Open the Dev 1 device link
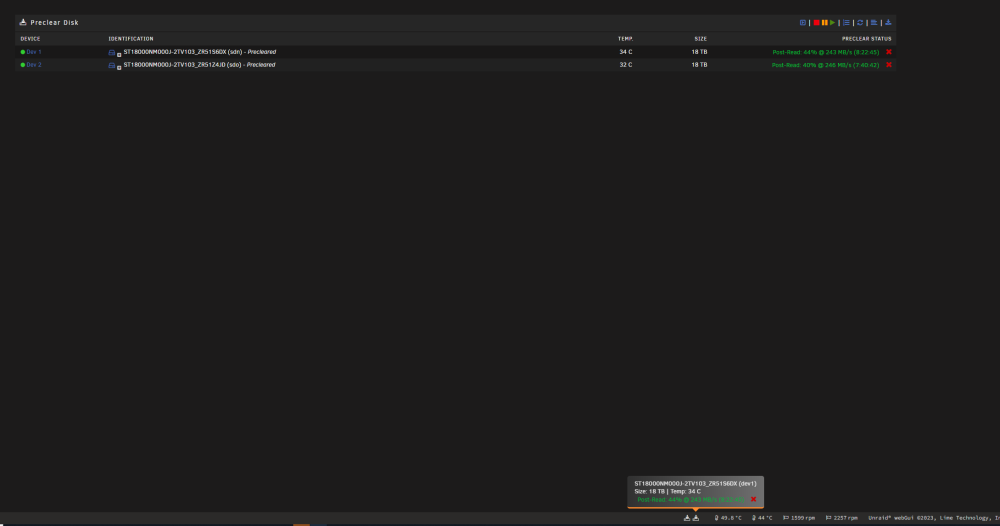 point(34,52)
